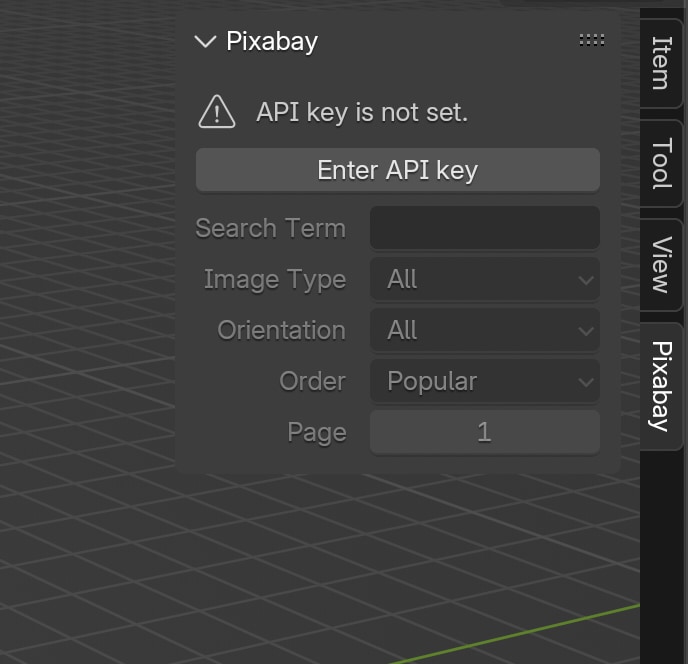Click the warning triangle icon

(x=217, y=112)
